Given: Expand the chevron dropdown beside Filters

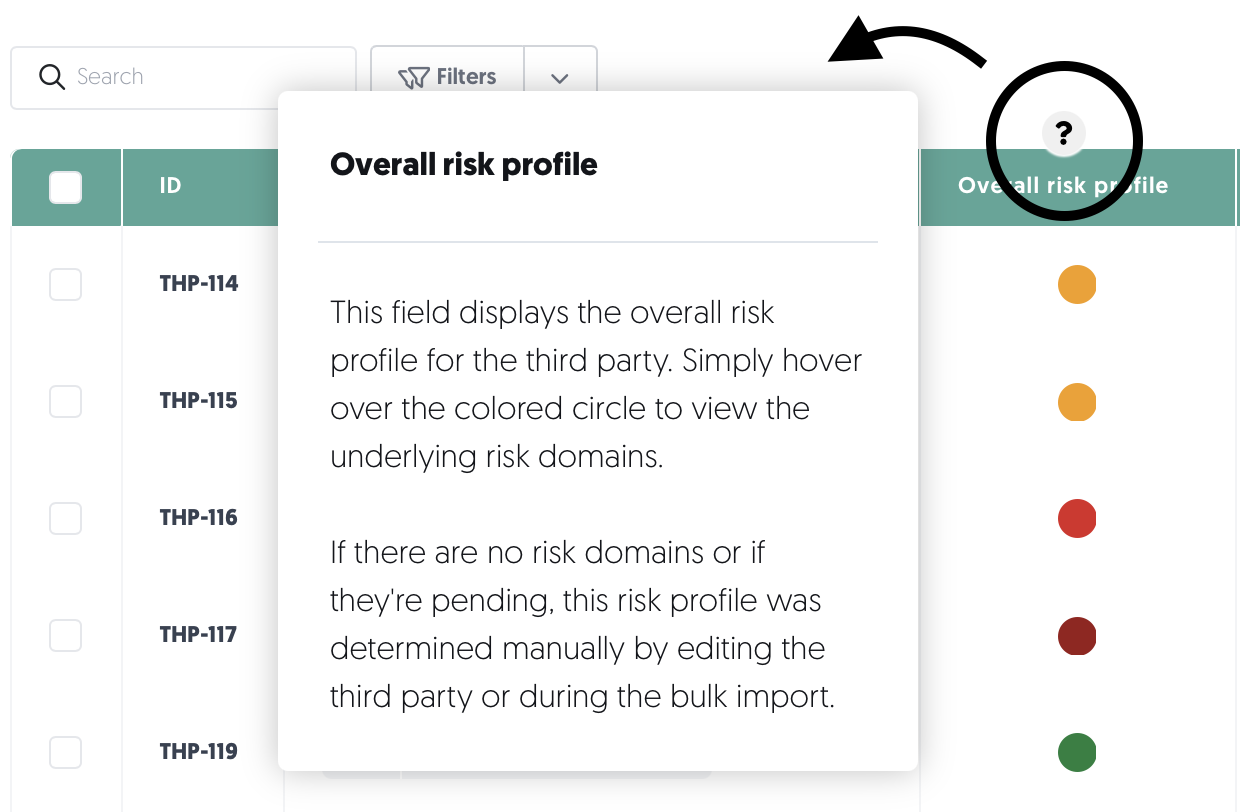Looking at the screenshot, I should [x=560, y=77].
